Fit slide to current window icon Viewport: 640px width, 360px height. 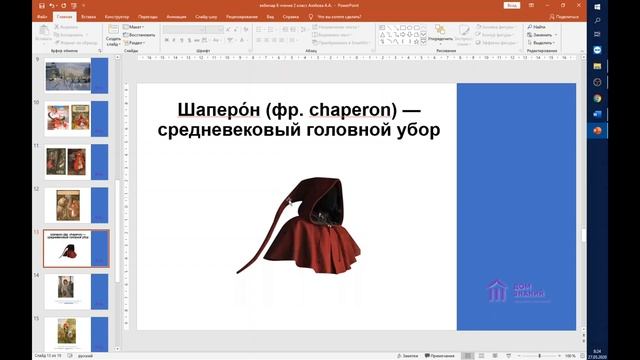[x=582, y=356]
